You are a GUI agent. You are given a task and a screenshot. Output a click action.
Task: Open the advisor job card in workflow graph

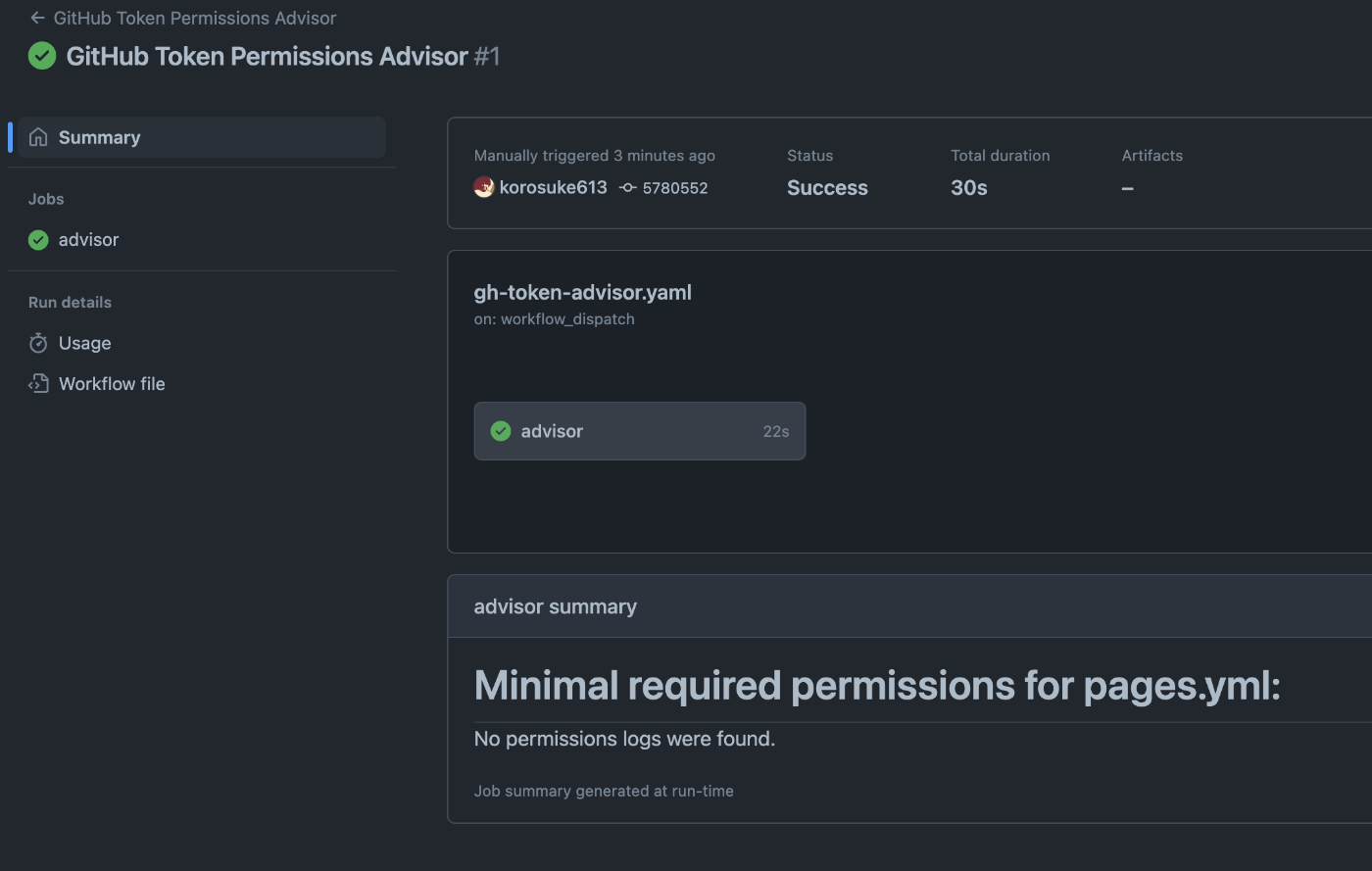640,431
